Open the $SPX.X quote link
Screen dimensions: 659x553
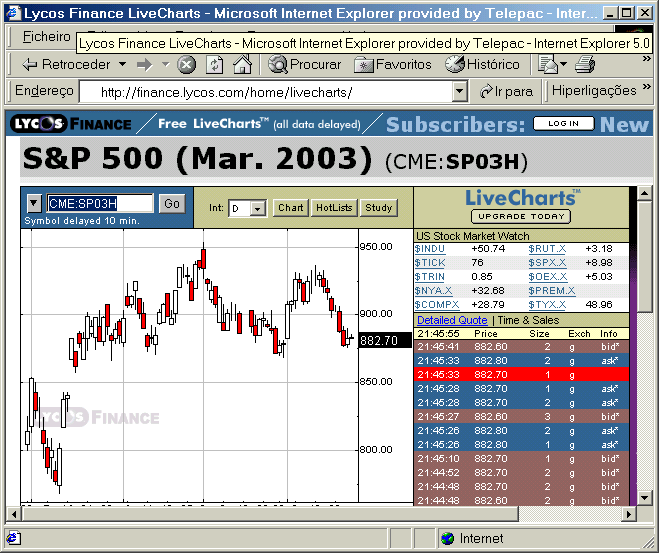pyautogui.click(x=547, y=263)
